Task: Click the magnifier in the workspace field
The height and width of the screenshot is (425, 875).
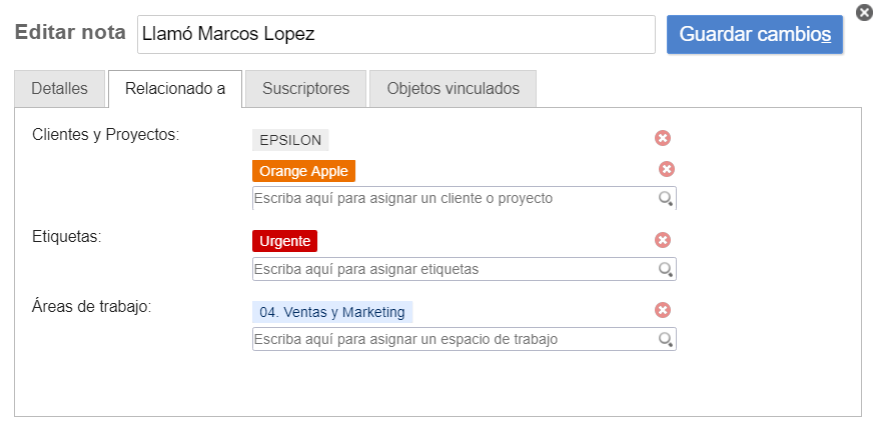Action: 665,340
